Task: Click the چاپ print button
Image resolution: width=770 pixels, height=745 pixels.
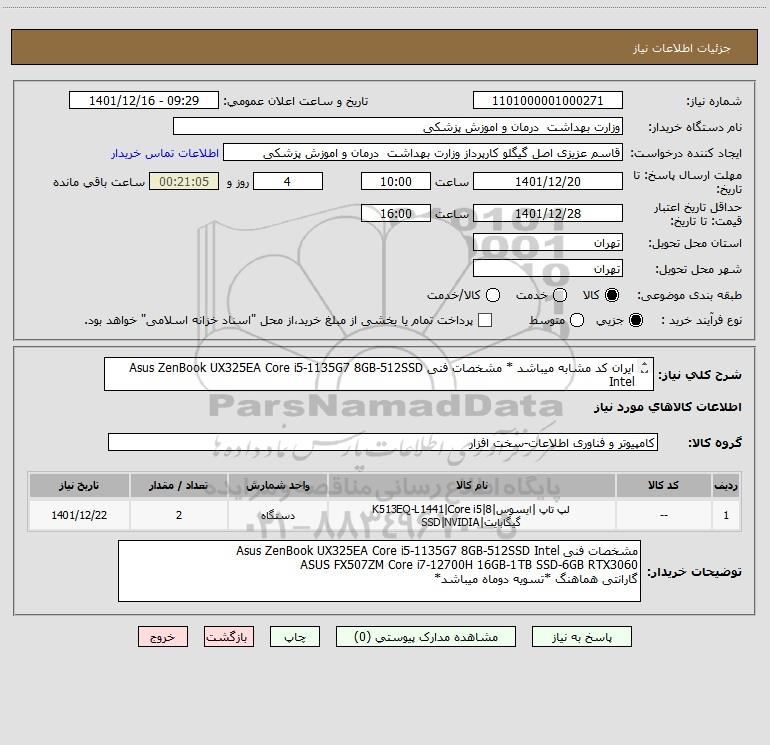Action: click(x=295, y=637)
